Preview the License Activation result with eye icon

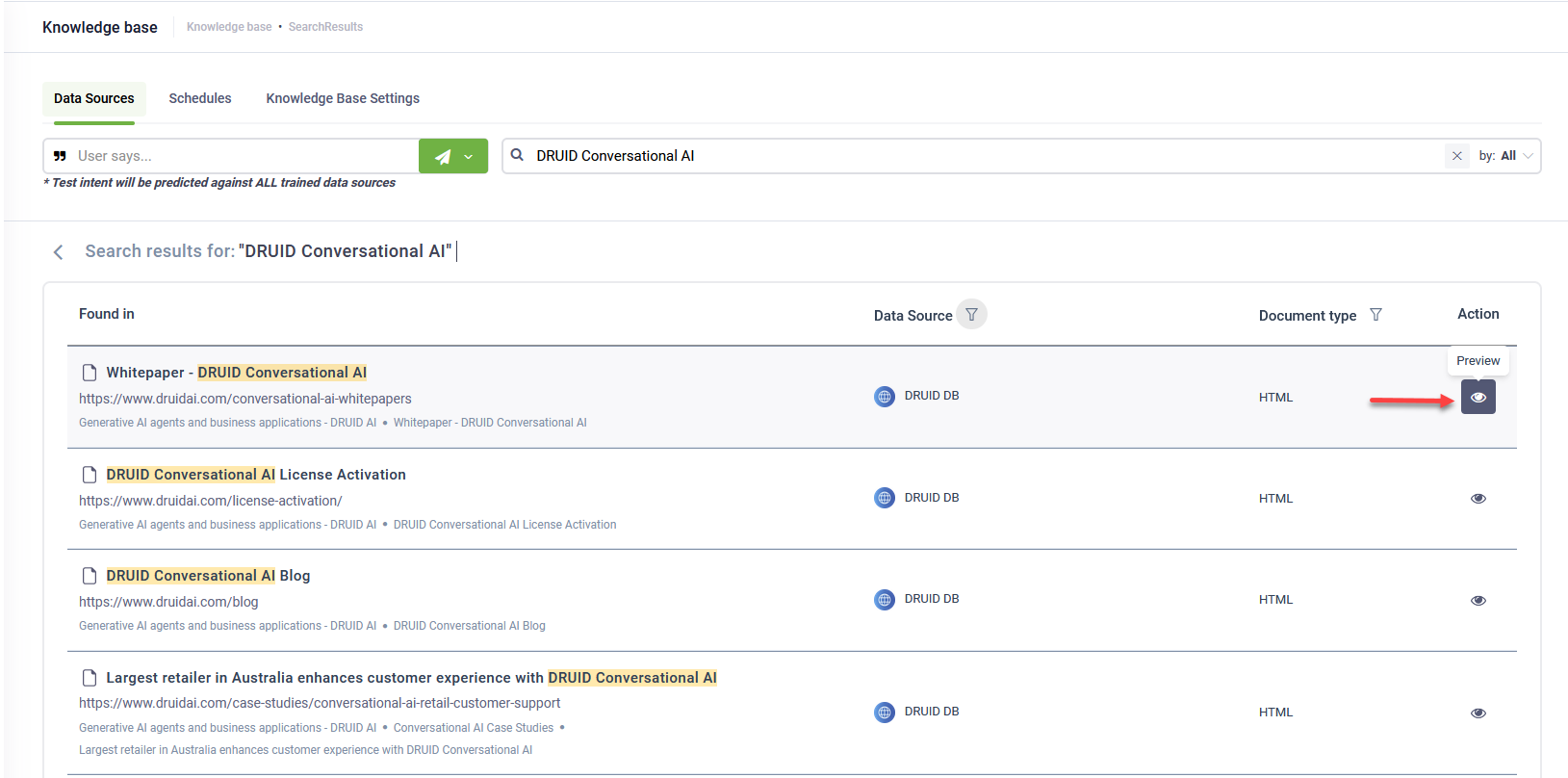coord(1478,499)
